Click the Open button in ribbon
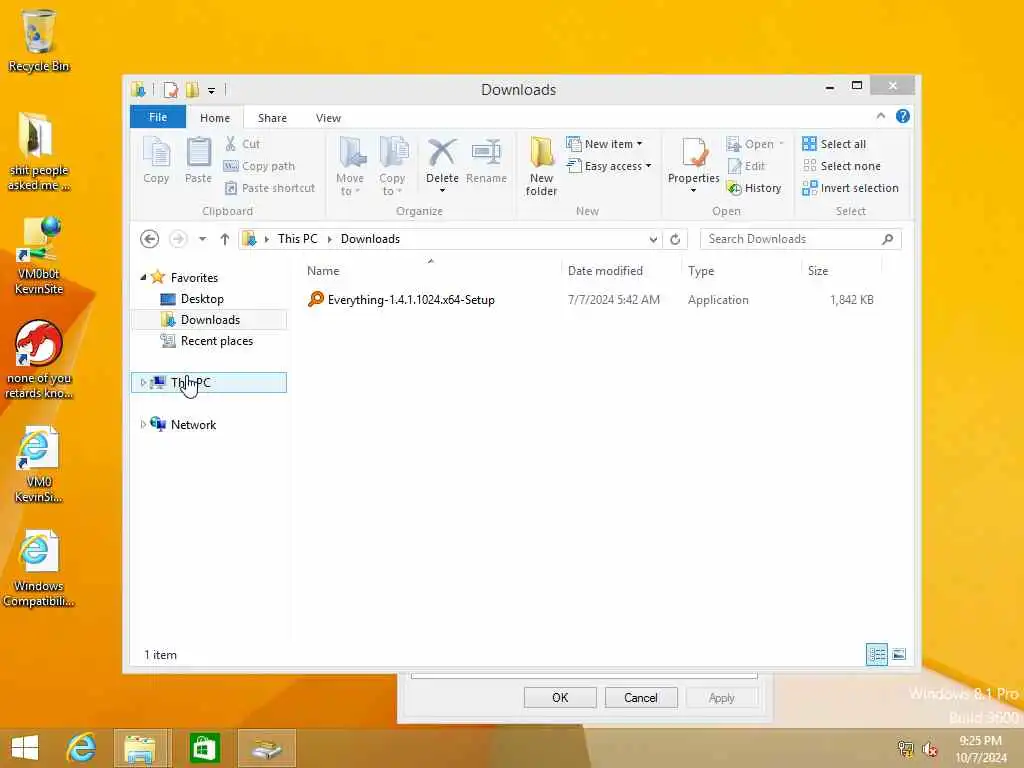 [x=755, y=144]
